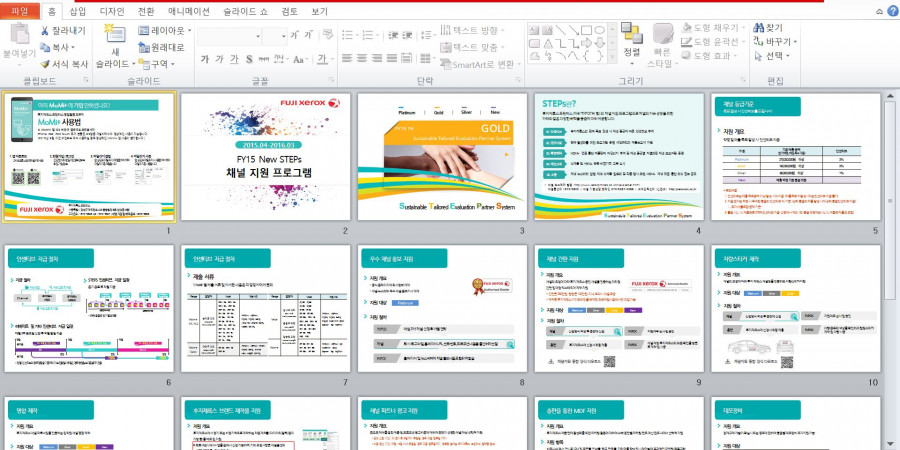Open the font color dropdown arrow
This screenshot has width=900, height=450.
click(x=333, y=60)
